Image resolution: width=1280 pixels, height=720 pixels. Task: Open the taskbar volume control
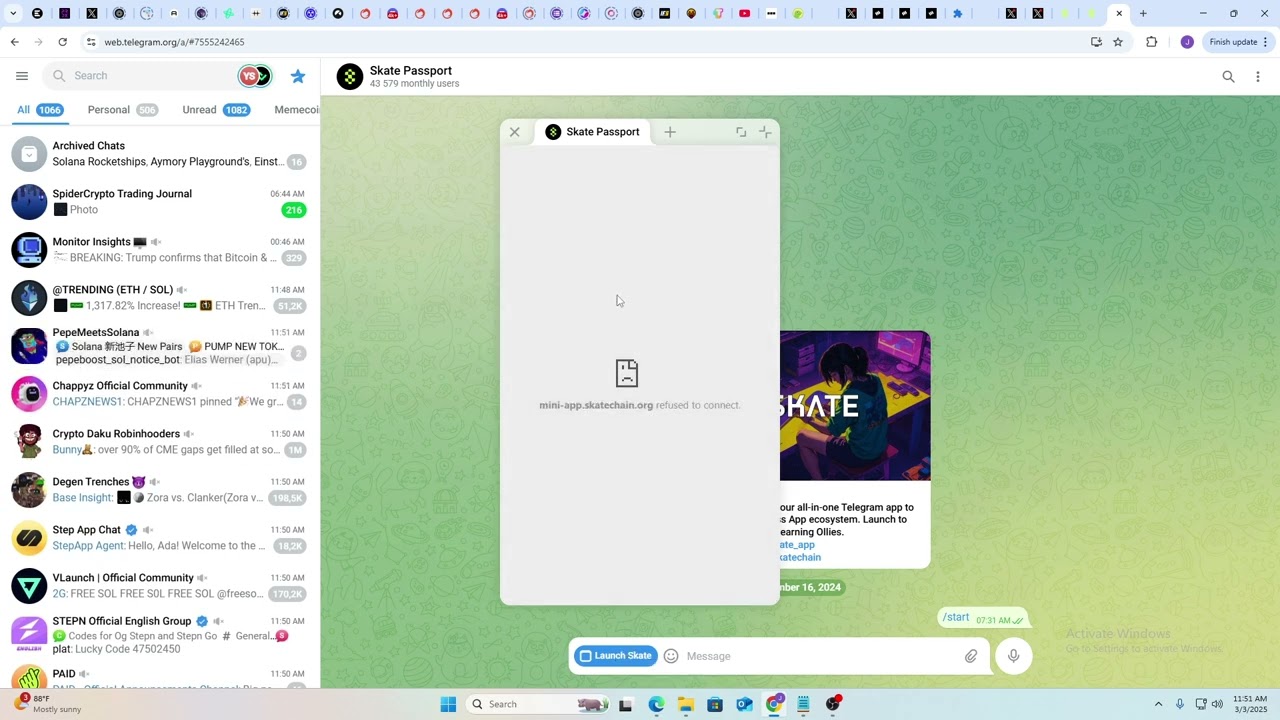point(1217,704)
